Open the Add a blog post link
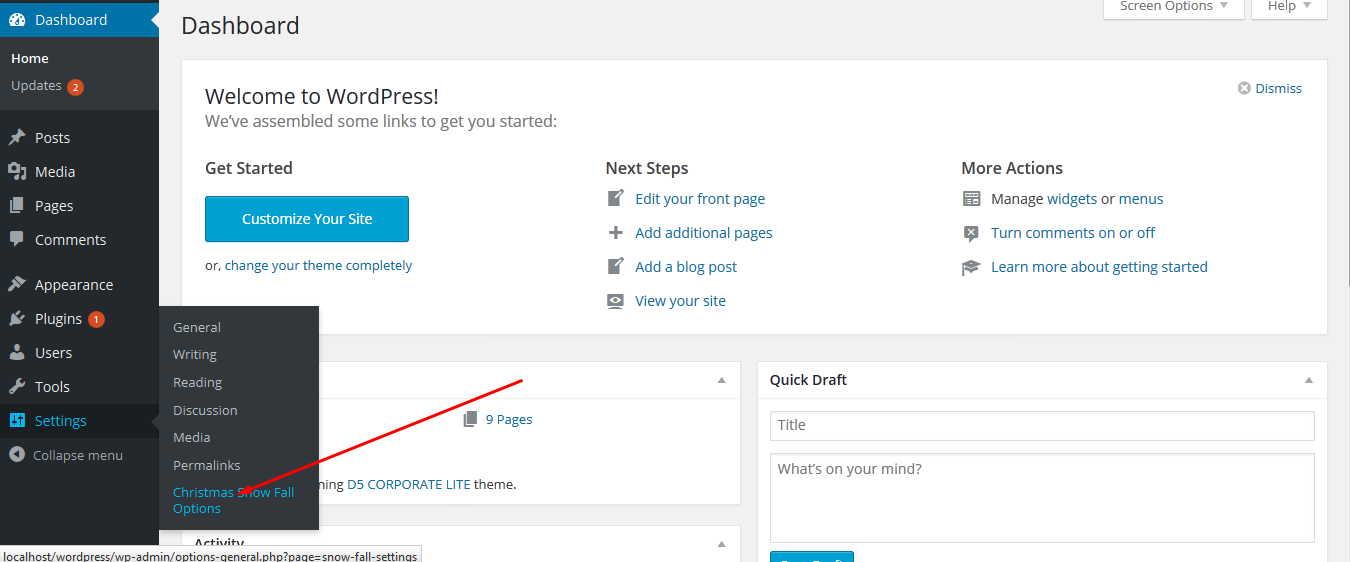 (686, 267)
